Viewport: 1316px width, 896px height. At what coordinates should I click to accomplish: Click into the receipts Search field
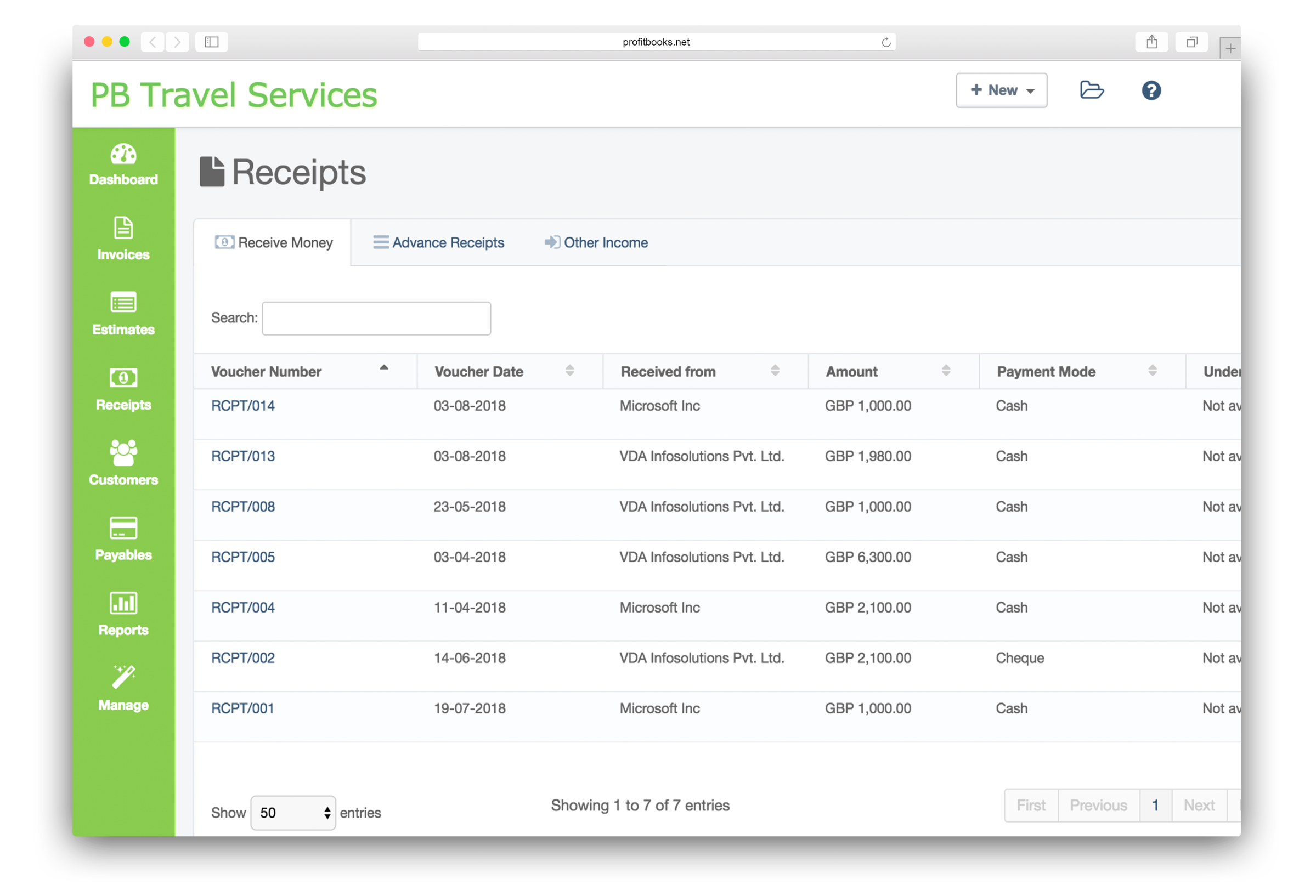click(376, 319)
